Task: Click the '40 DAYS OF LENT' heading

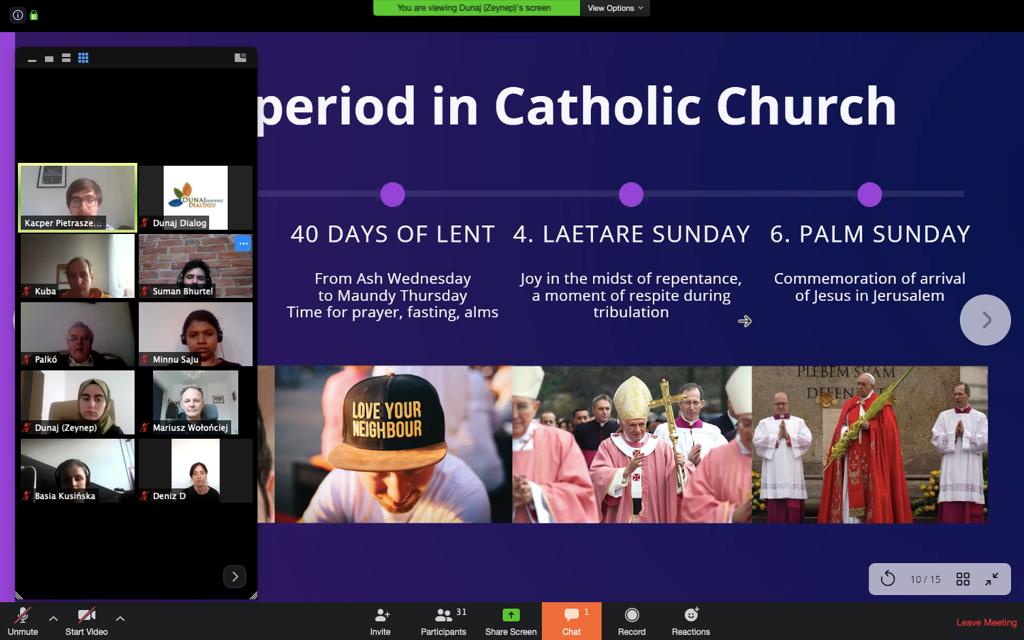Action: 392,234
